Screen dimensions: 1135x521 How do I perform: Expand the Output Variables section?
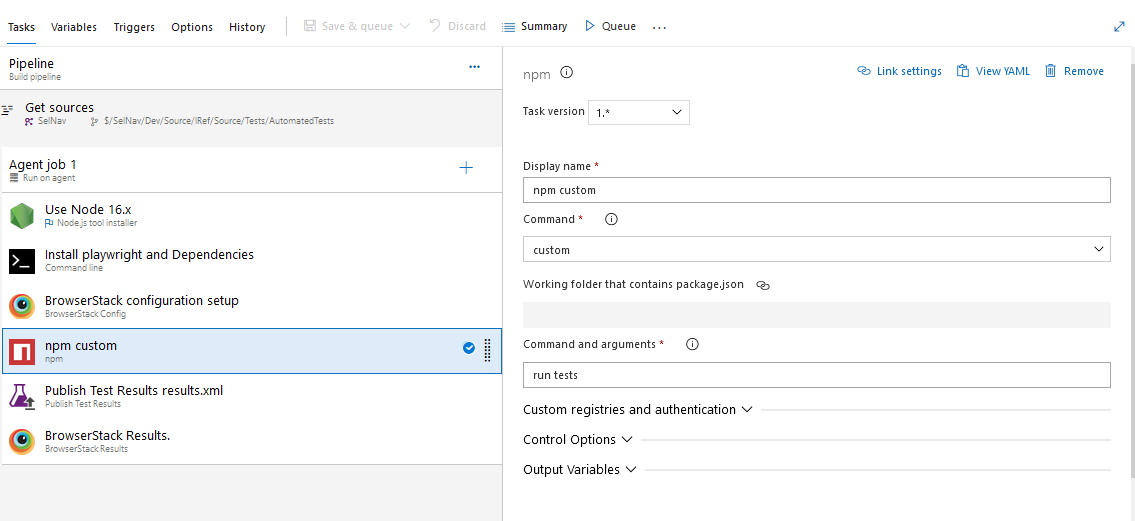(580, 470)
